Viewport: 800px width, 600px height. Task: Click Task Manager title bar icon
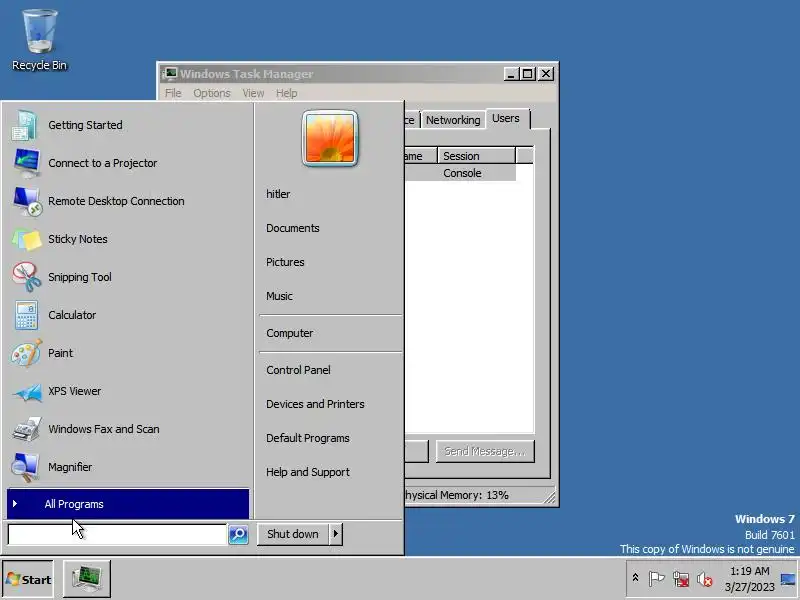pyautogui.click(x=170, y=73)
